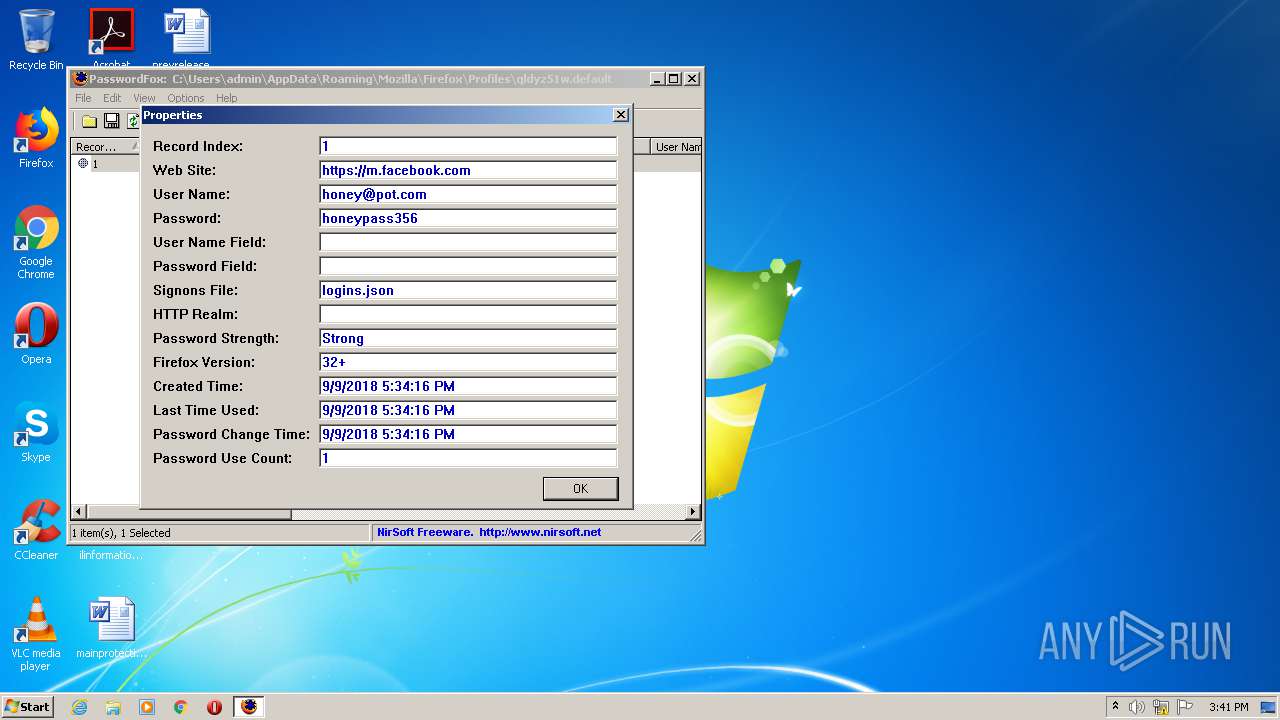Click the '1 item(s), 1 Selected' status text
This screenshot has height=720, width=1280.
121,533
